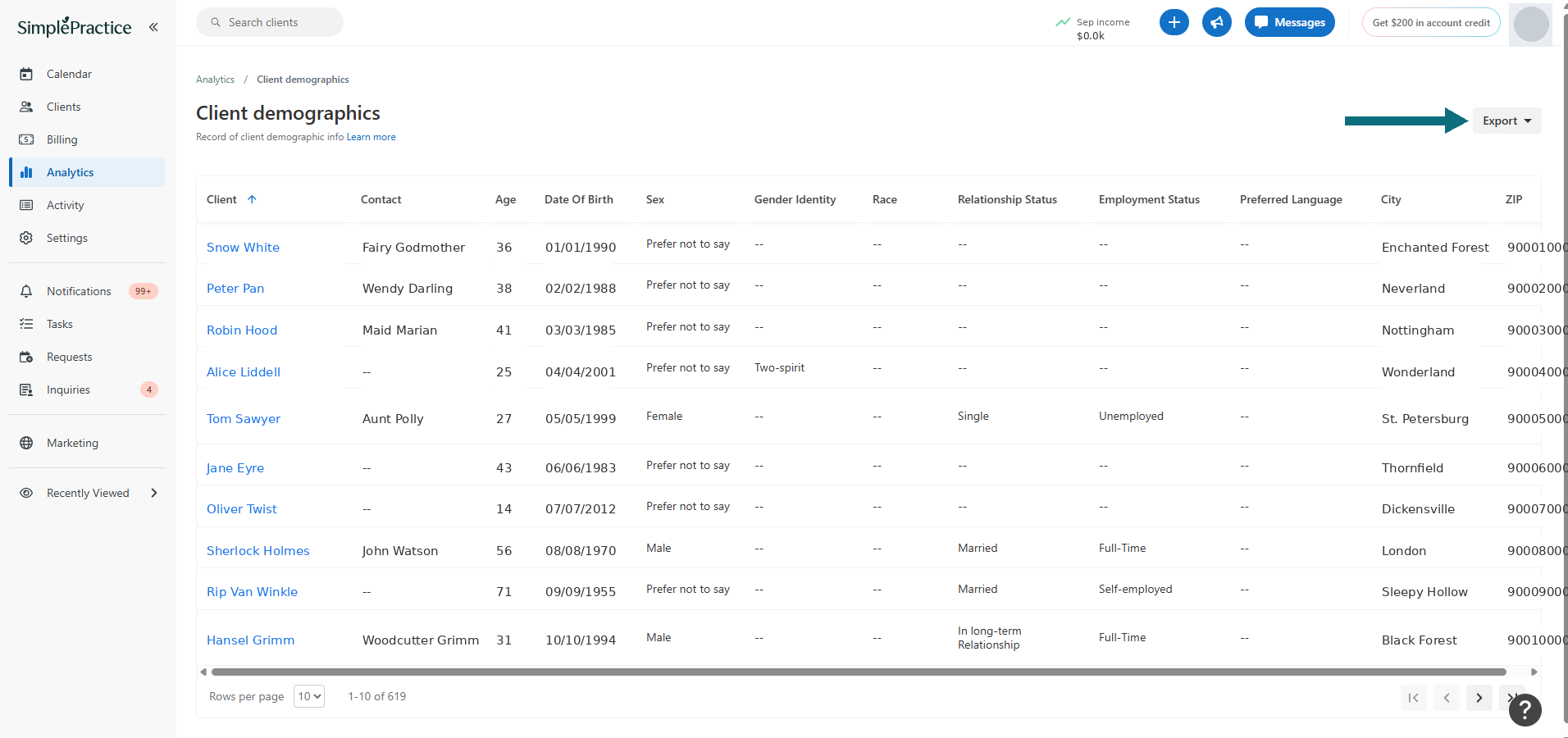Click the help question mark button

(1525, 710)
